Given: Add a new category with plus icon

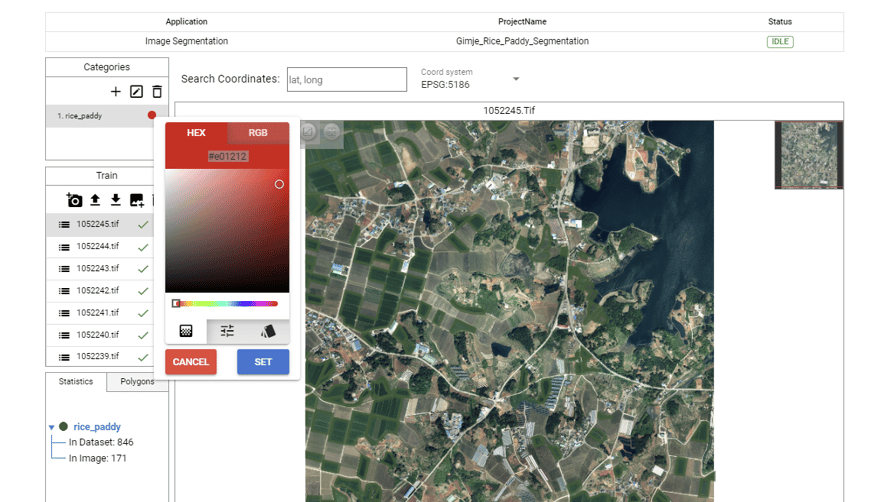Looking at the screenshot, I should (x=116, y=92).
